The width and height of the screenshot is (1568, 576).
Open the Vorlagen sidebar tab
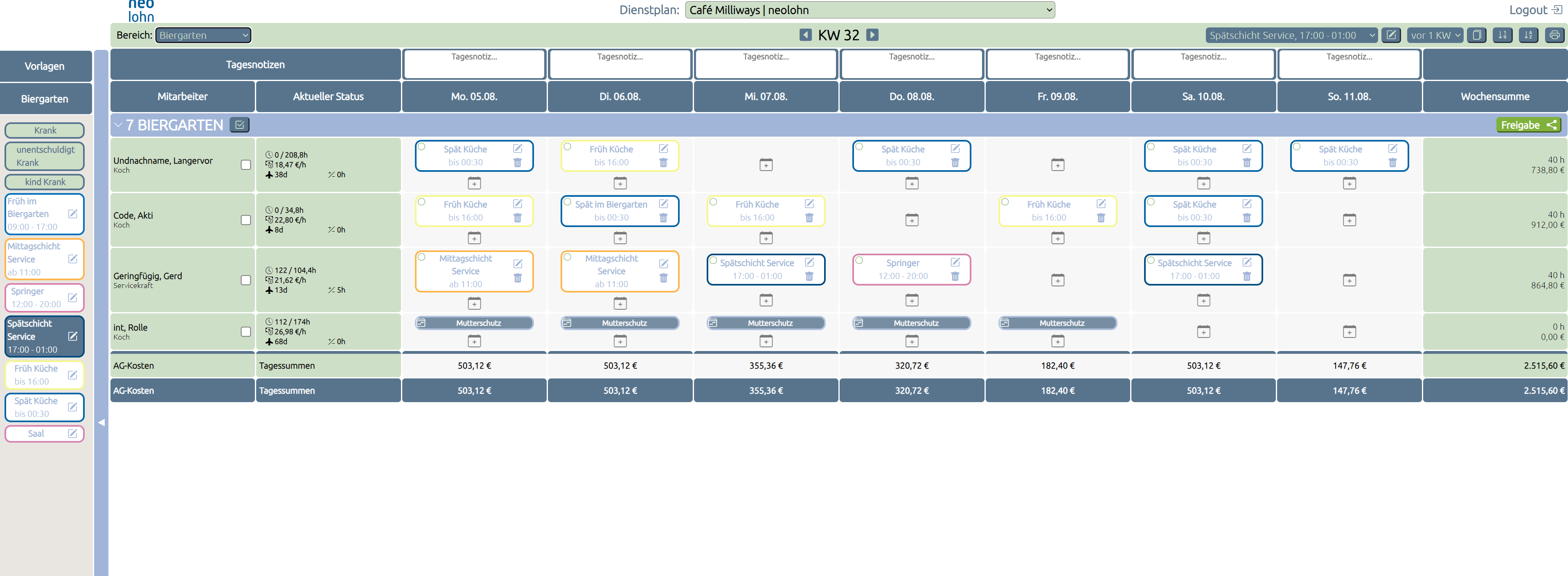click(45, 66)
